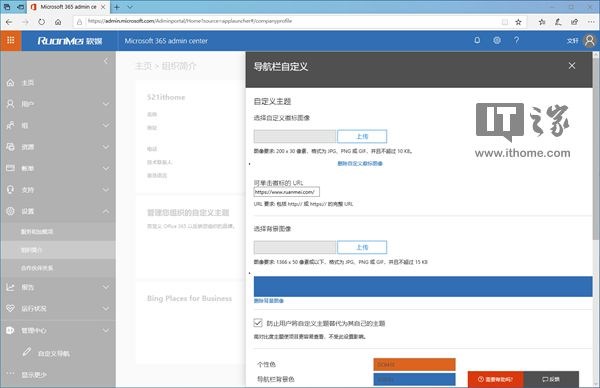Select the Microsoft 365 admin center browser tab
Image resolution: width=600 pixels, height=388 pixels.
[68, 7]
